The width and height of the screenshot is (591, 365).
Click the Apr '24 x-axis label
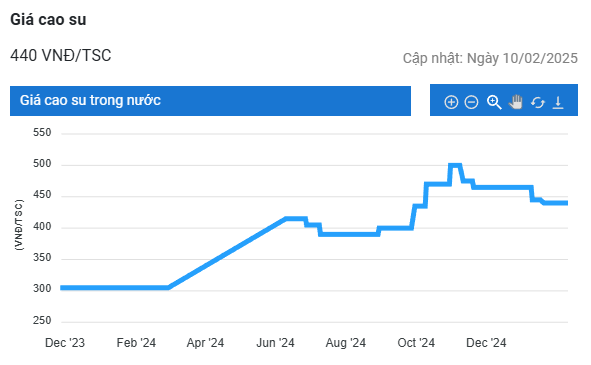pos(205,343)
